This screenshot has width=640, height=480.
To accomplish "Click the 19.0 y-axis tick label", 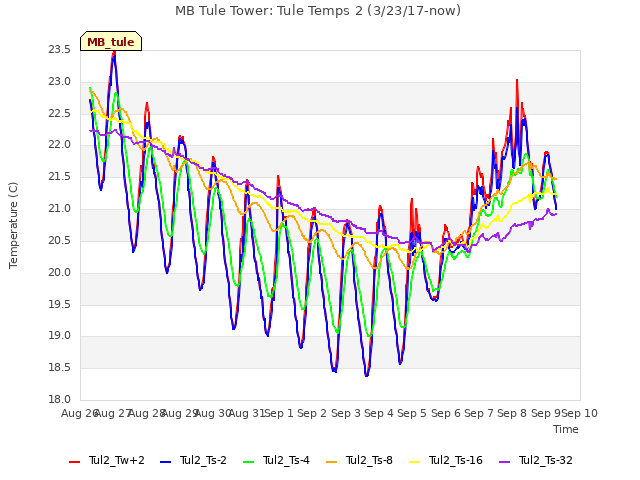I will (60, 336).
